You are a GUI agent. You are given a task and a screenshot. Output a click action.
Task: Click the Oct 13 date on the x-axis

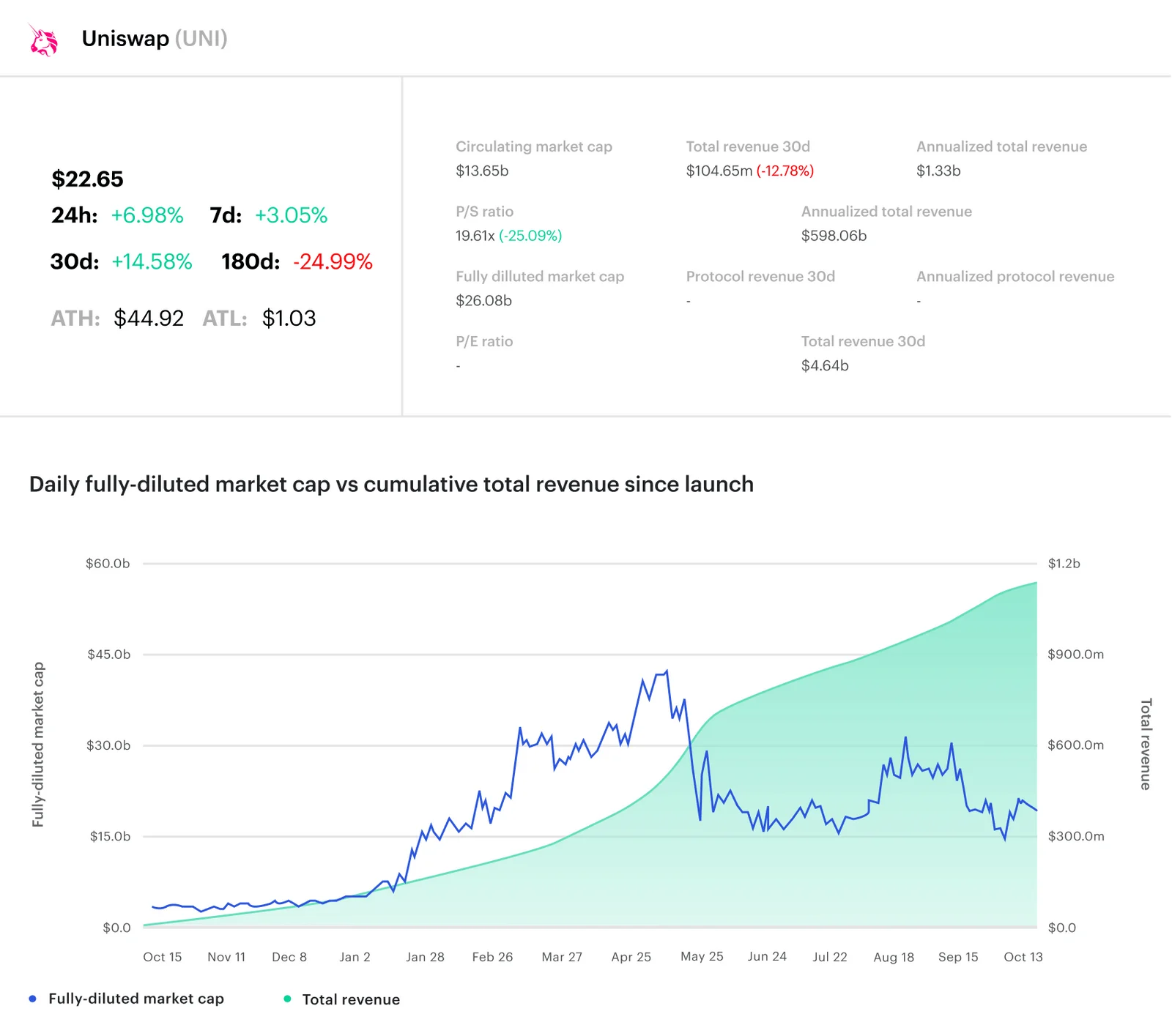pyautogui.click(x=1023, y=957)
